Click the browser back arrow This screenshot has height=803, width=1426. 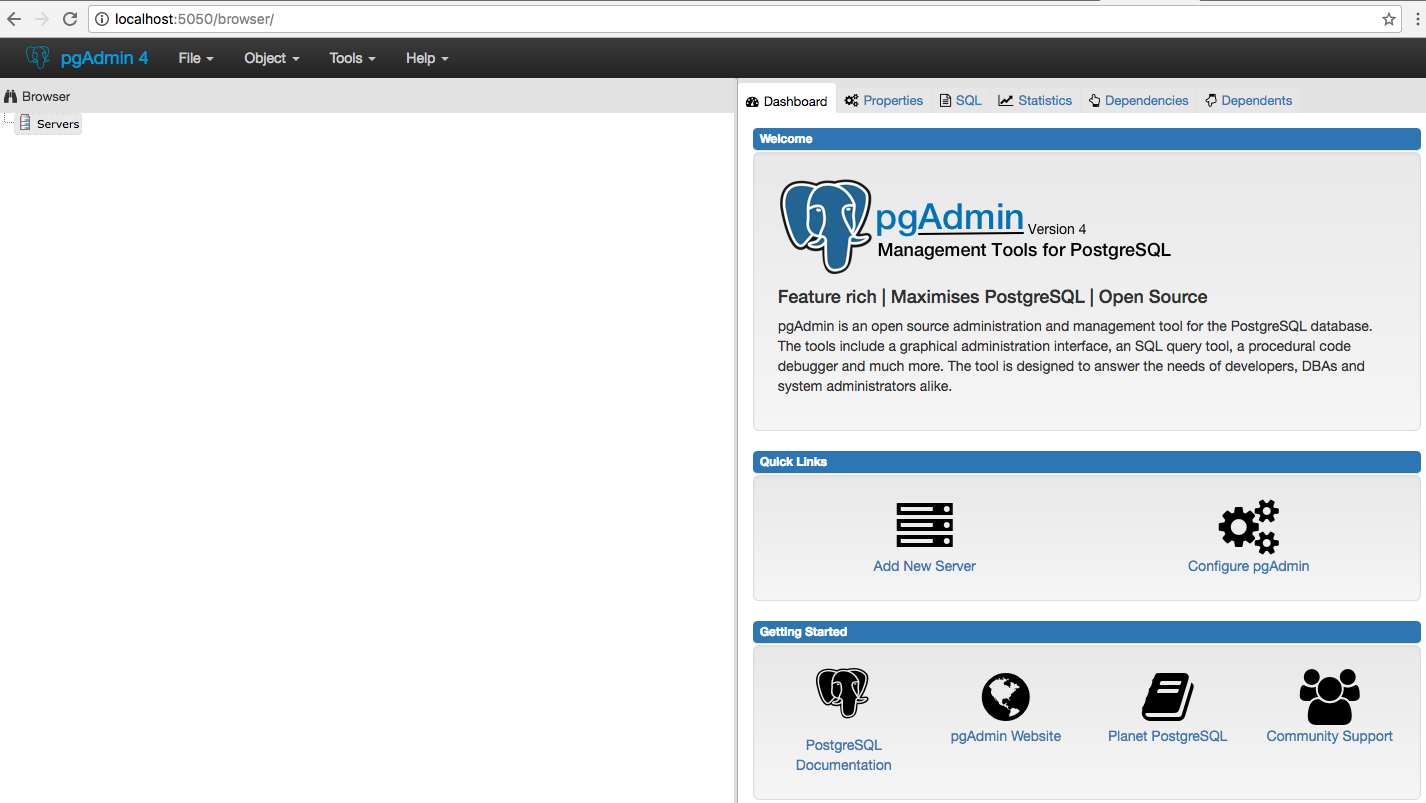click(14, 19)
